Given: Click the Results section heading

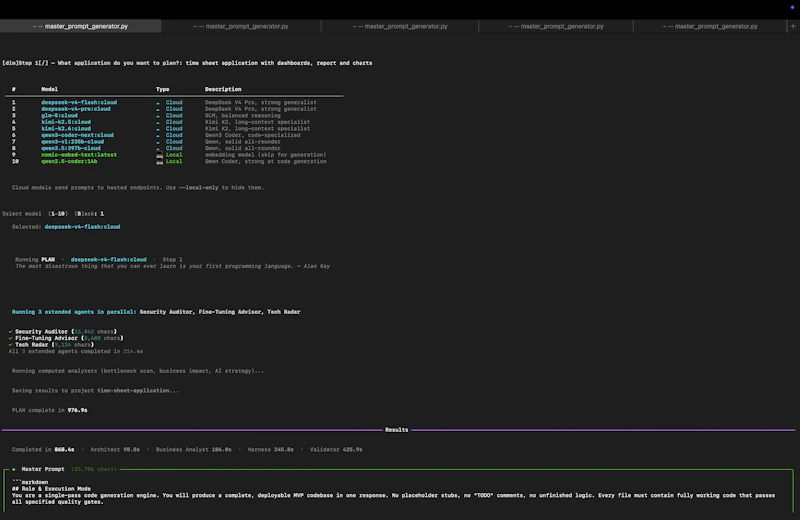Looking at the screenshot, I should 396,430.
